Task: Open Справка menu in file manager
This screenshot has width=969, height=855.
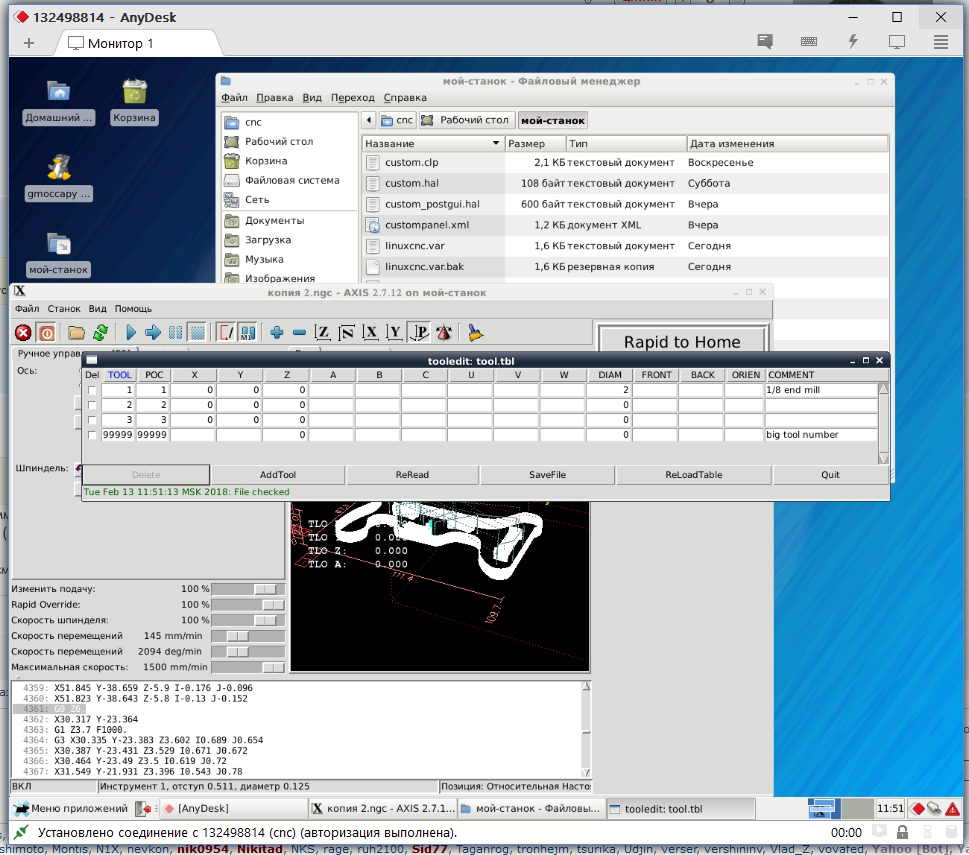Action: pos(405,98)
